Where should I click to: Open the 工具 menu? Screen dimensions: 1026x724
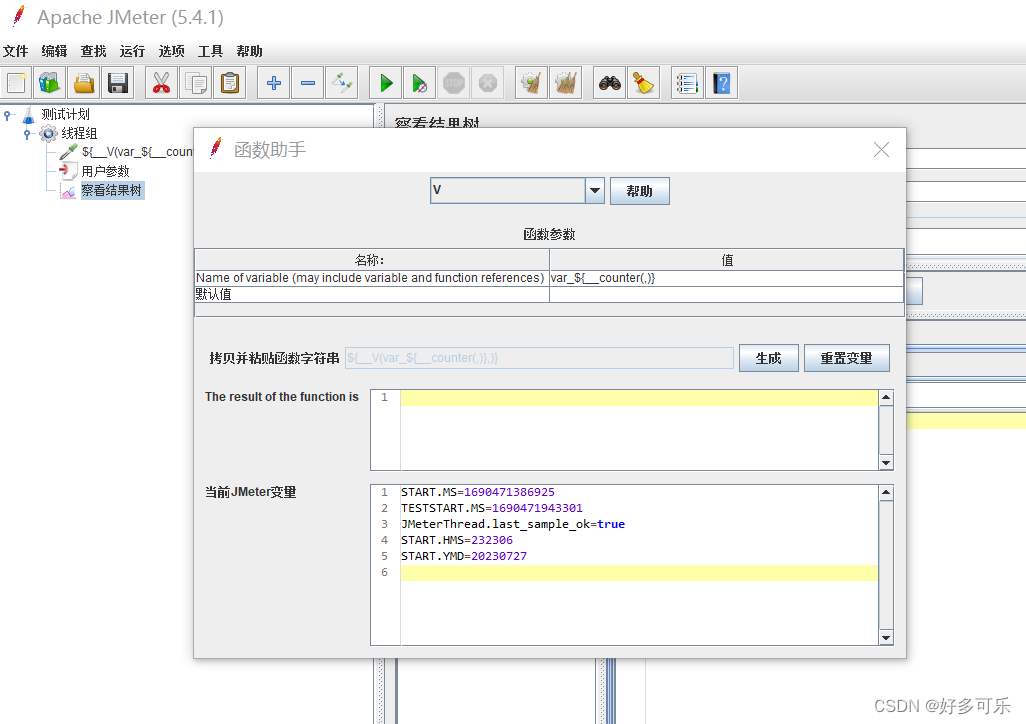(x=211, y=51)
